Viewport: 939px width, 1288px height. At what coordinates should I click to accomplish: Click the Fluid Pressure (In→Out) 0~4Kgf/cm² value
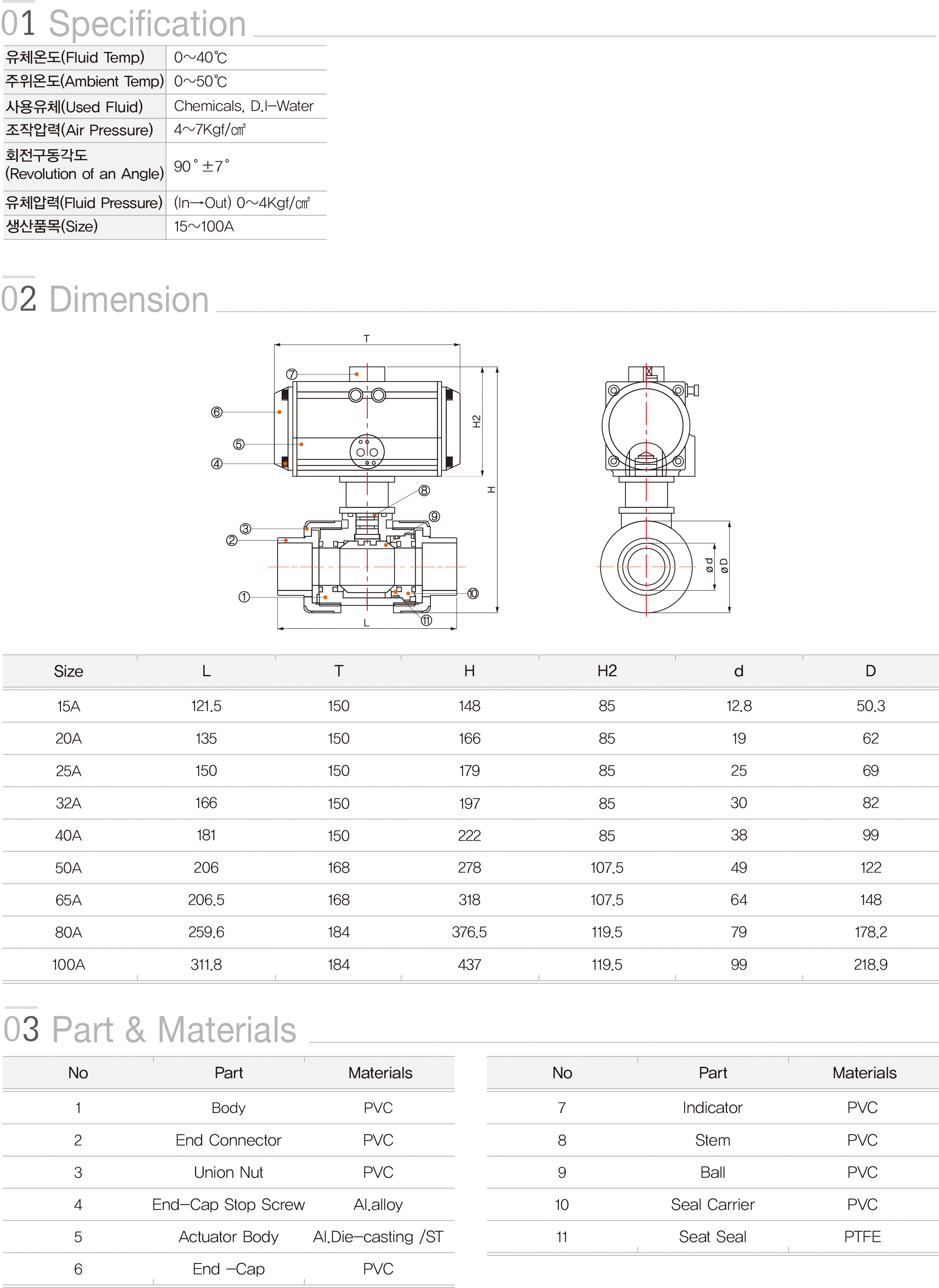(242, 203)
